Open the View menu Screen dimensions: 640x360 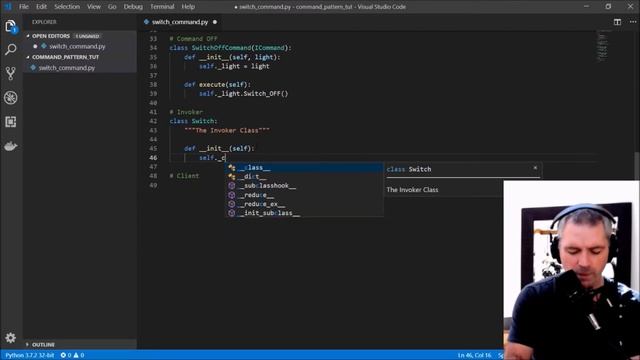(94, 7)
